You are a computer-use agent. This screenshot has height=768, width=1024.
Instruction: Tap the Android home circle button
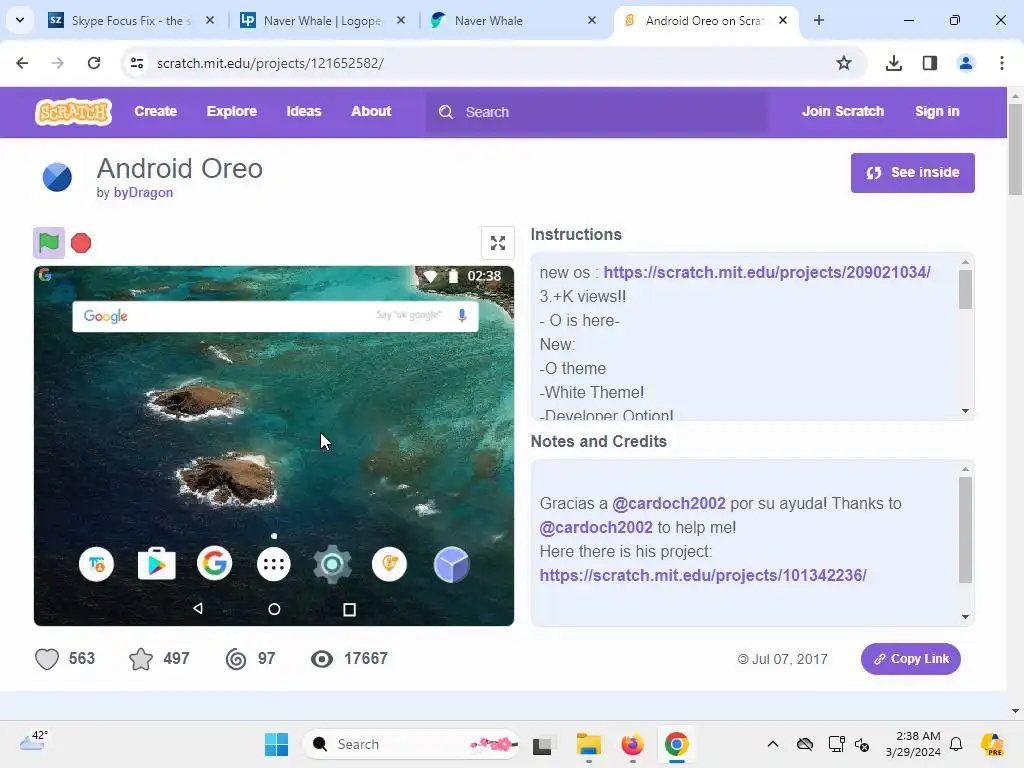click(x=274, y=609)
